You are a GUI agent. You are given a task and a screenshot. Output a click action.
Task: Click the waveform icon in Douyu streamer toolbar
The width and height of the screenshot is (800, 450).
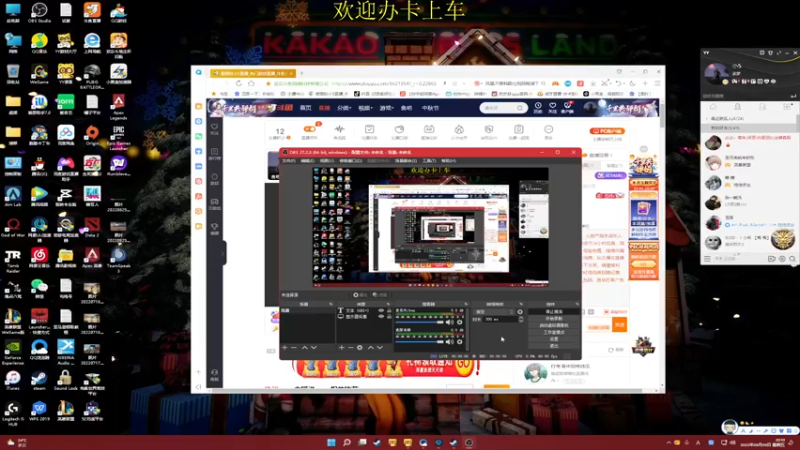click(339, 131)
